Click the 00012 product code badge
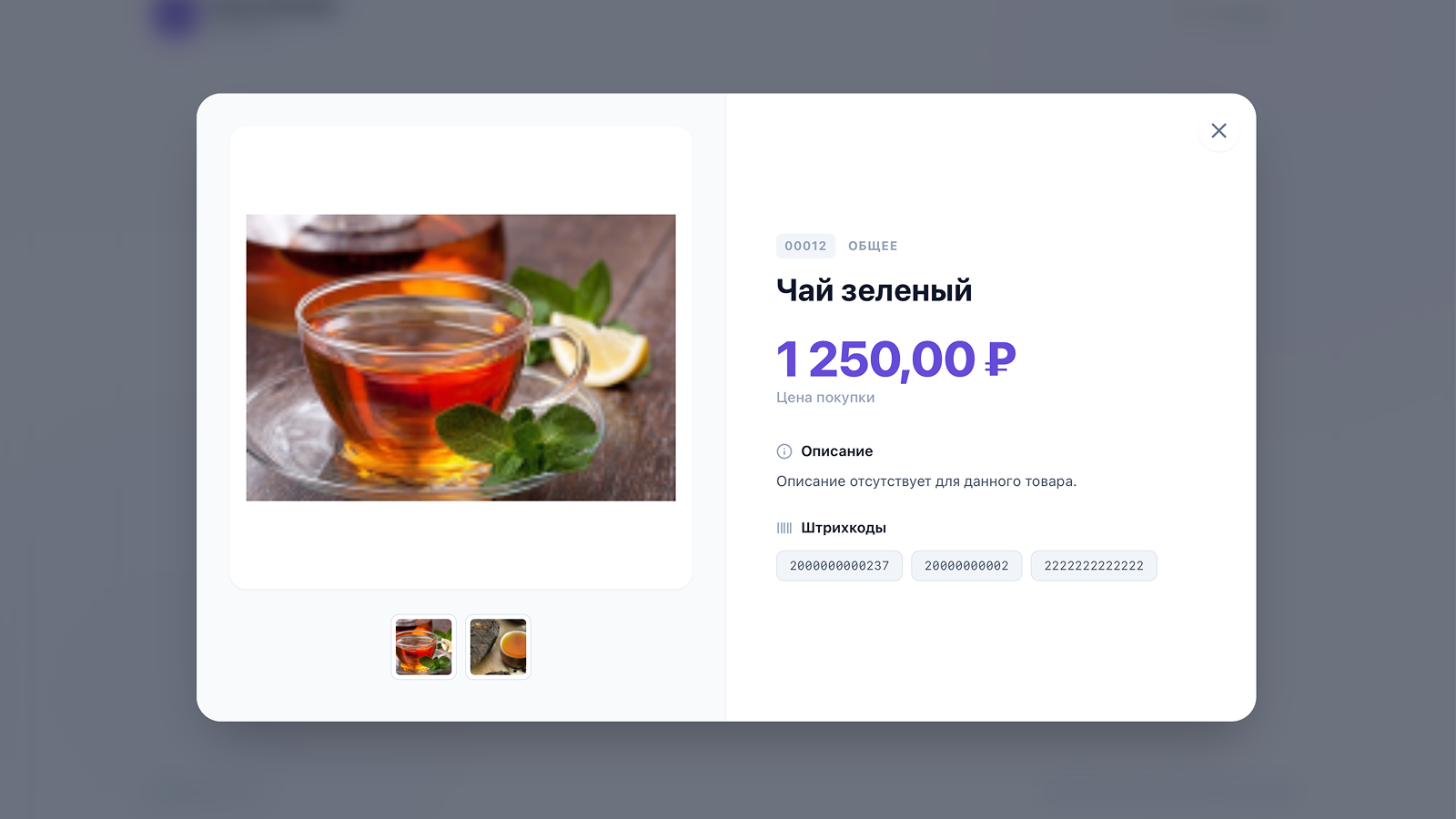Viewport: 1456px width, 819px height. click(805, 246)
